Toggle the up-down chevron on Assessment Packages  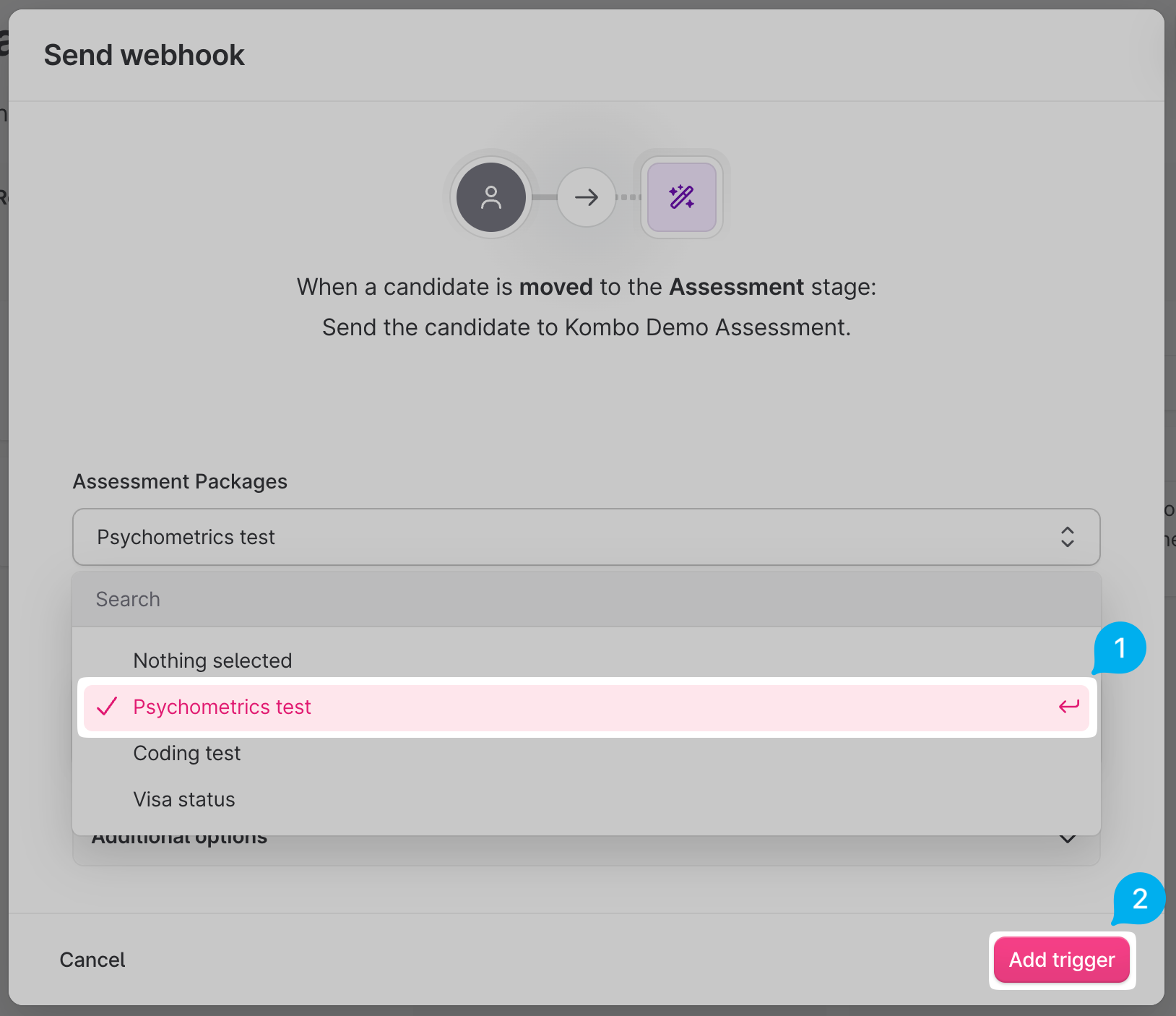pyautogui.click(x=1067, y=537)
